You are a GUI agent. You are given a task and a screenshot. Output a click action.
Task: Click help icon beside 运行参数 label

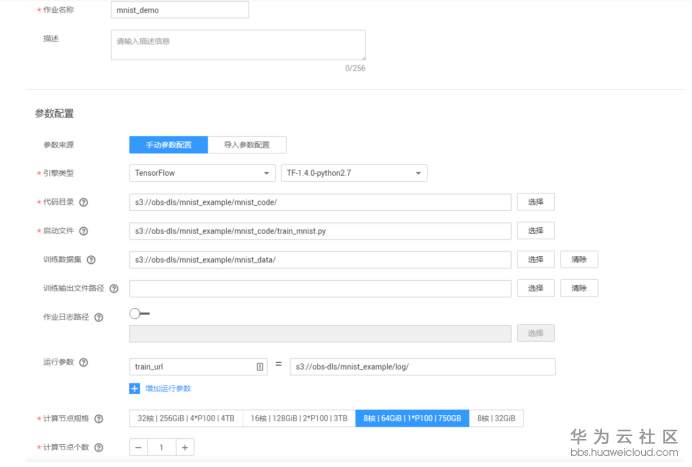point(83,362)
